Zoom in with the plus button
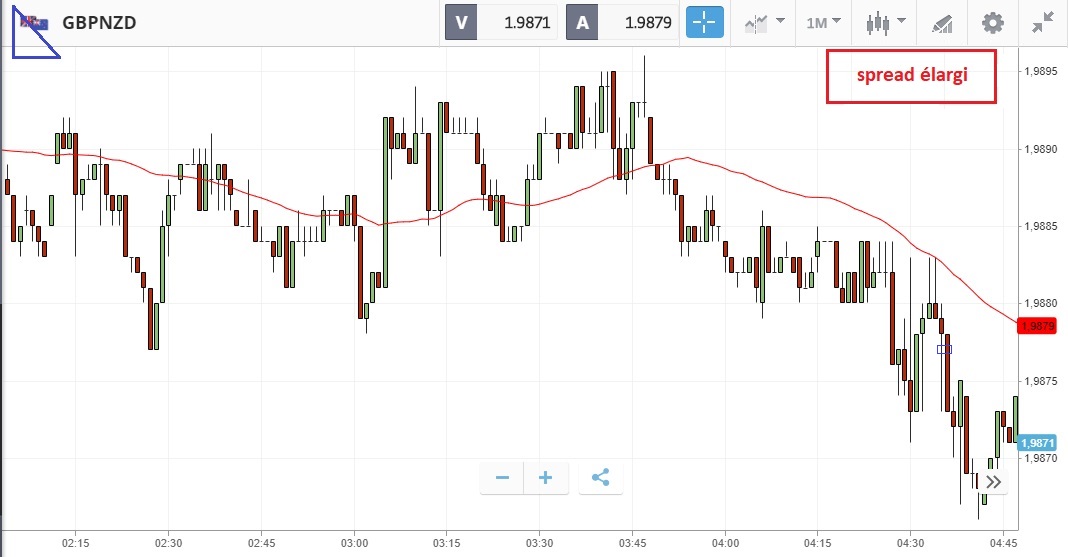The image size is (1068, 557). pos(546,478)
